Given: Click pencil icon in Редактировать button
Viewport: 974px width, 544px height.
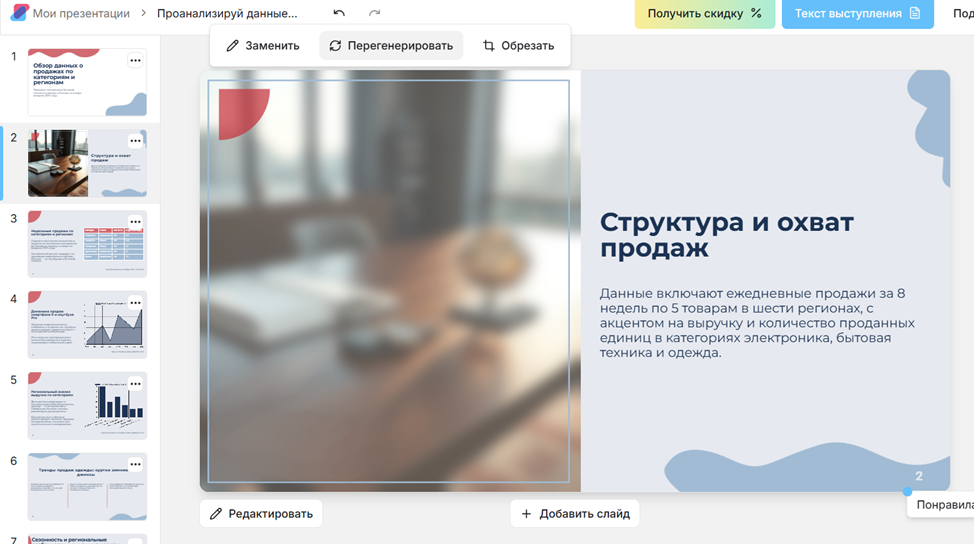Looking at the screenshot, I should click(216, 514).
